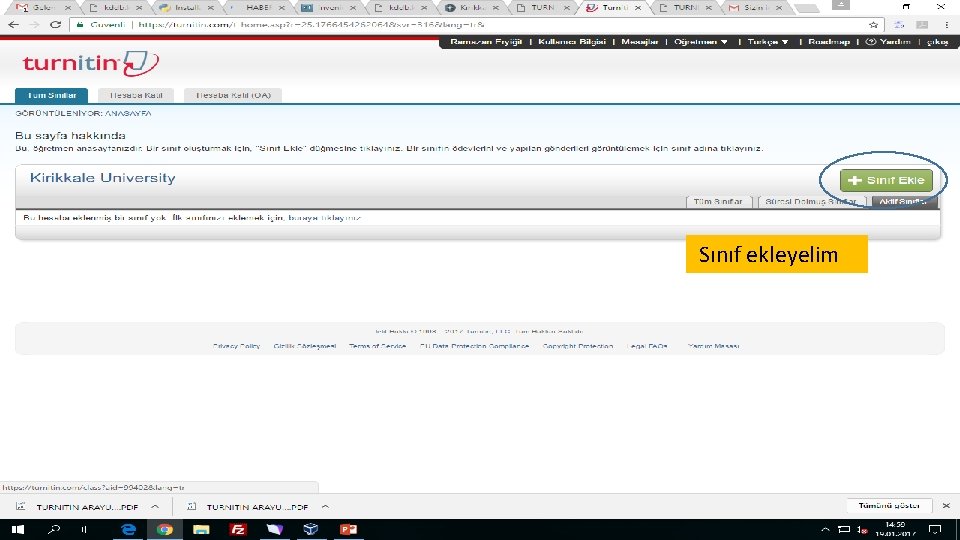This screenshot has height=540, width=960.
Task: Open PowerPoint from the taskbar
Action: click(x=348, y=530)
